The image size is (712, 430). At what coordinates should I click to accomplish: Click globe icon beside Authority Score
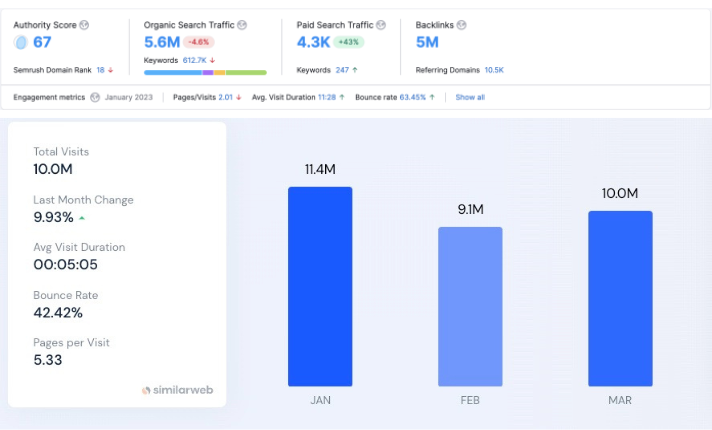[84, 25]
